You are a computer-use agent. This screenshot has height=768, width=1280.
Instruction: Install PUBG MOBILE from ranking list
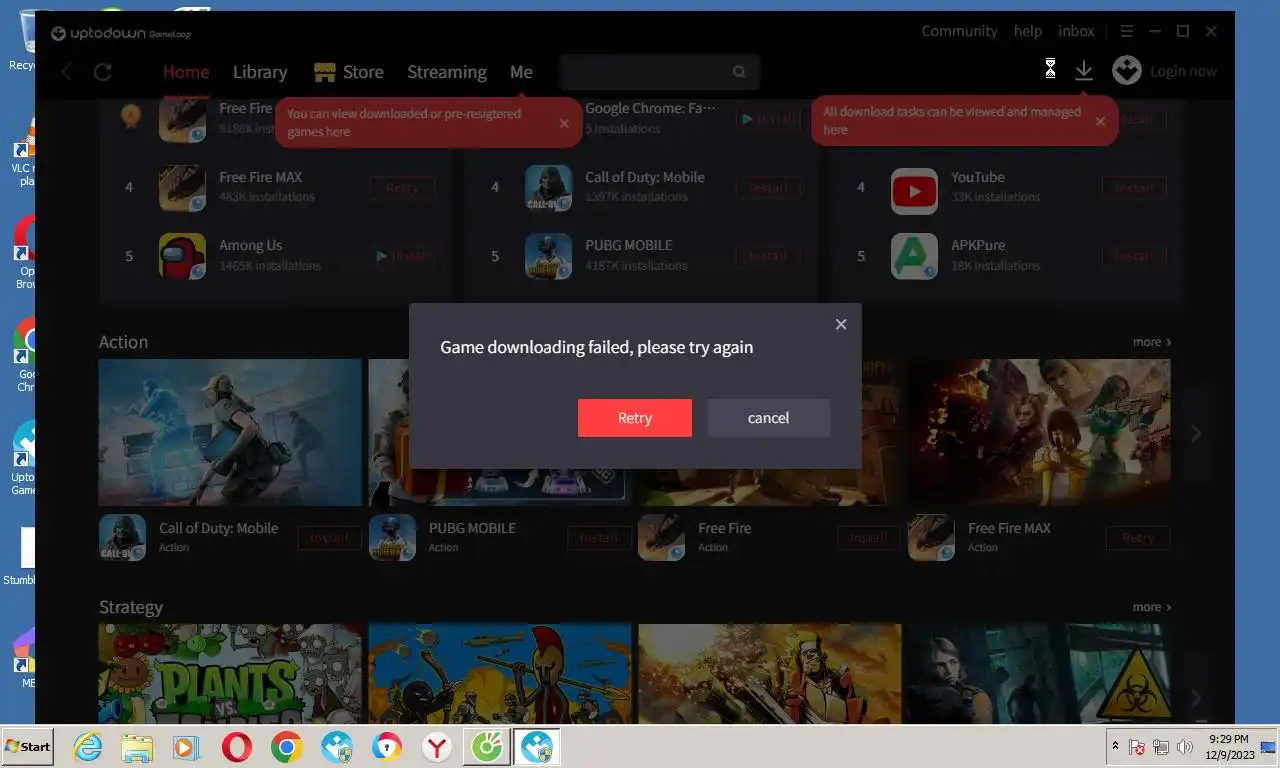(768, 256)
